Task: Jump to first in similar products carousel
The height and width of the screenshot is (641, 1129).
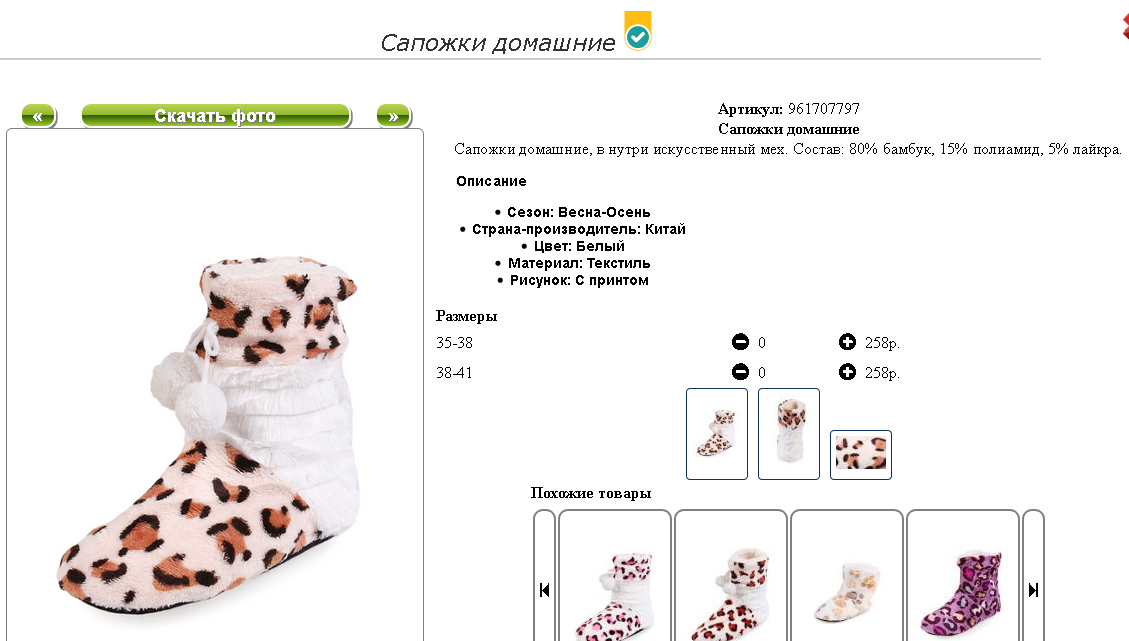Action: tap(544, 591)
